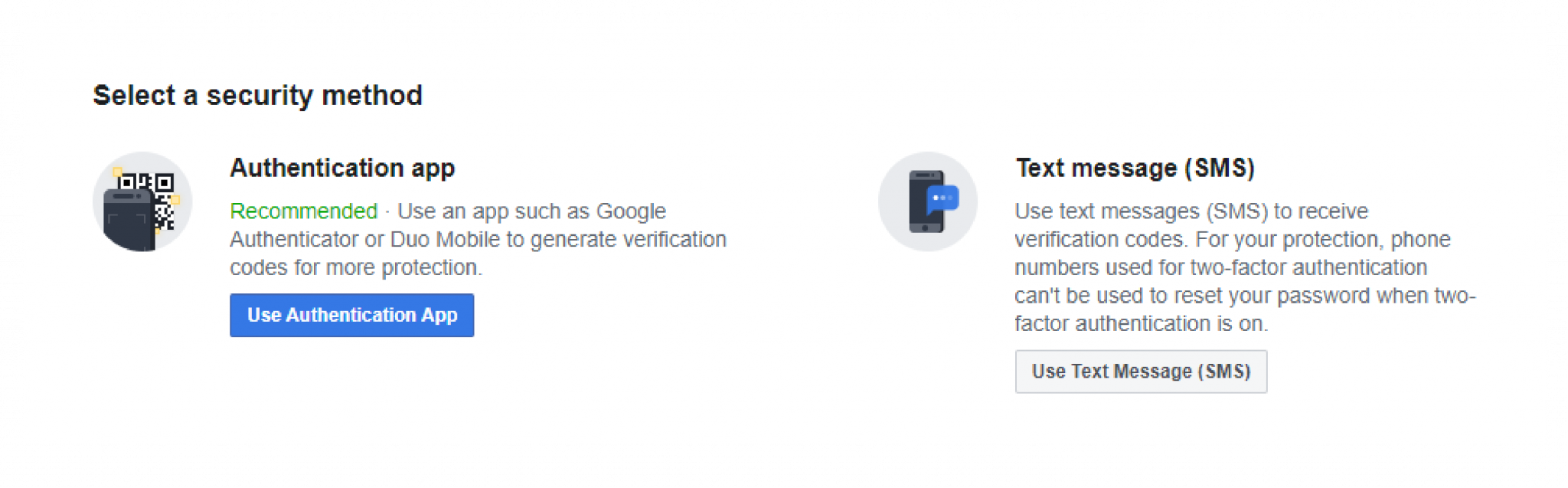Select the Authentication app illustration
1568x488 pixels.
[142, 201]
